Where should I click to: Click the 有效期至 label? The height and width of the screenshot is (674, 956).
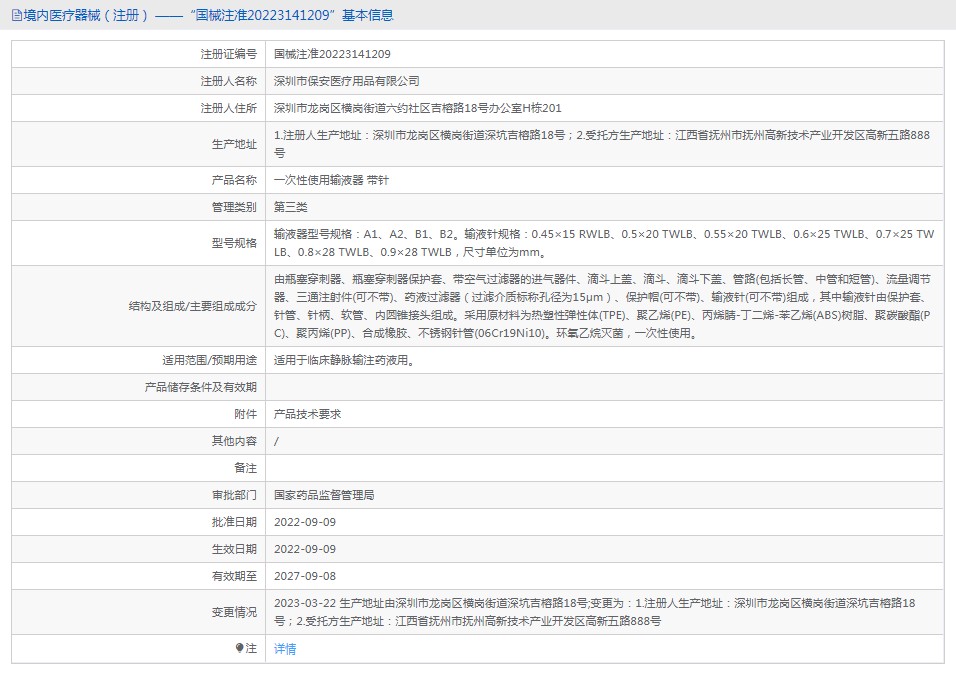(234, 576)
